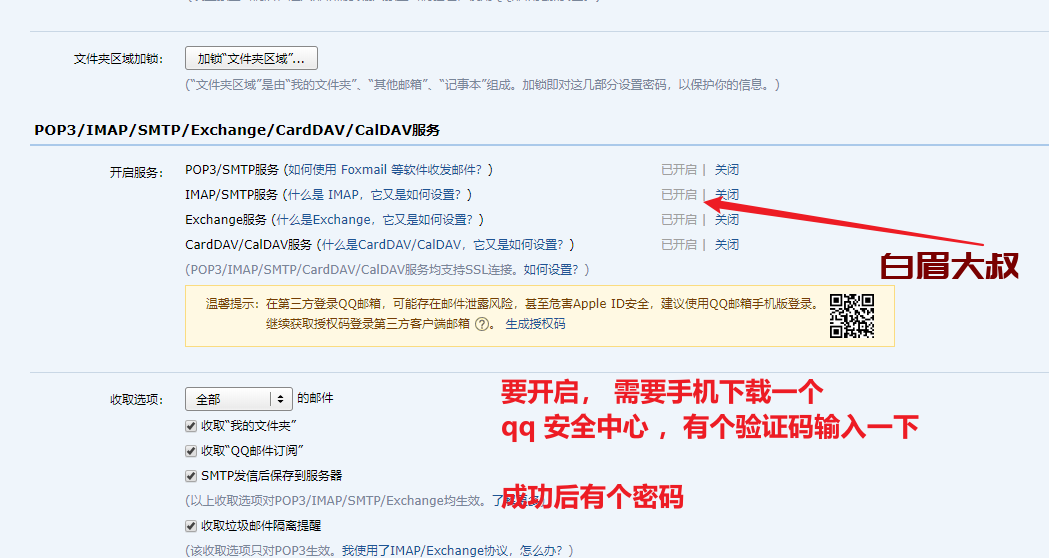Close the Exchange service

(x=727, y=219)
